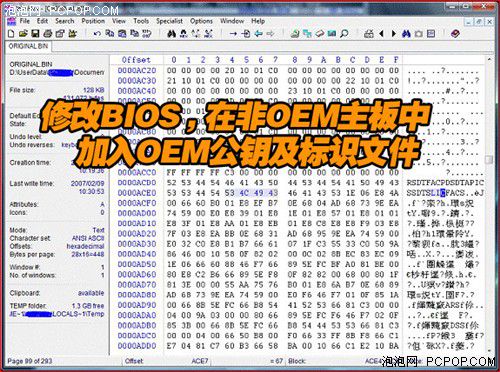Image resolution: width=500 pixels, height=372 pixels.
Task: Open the Tools menu
Action: (141, 21)
